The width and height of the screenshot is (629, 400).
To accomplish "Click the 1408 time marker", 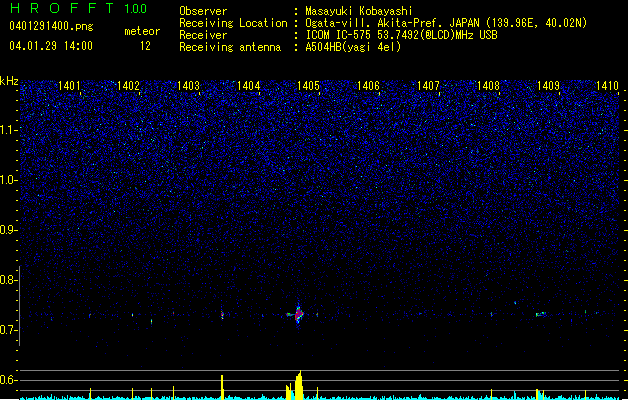I will click(x=488, y=86).
